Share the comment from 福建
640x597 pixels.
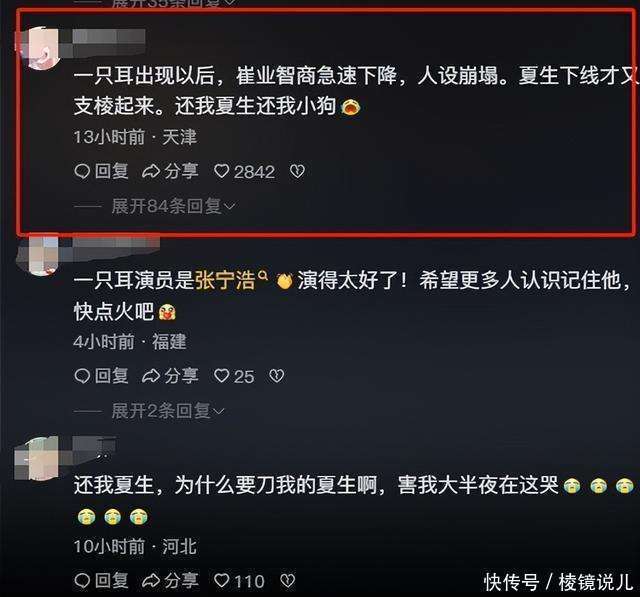pos(170,376)
